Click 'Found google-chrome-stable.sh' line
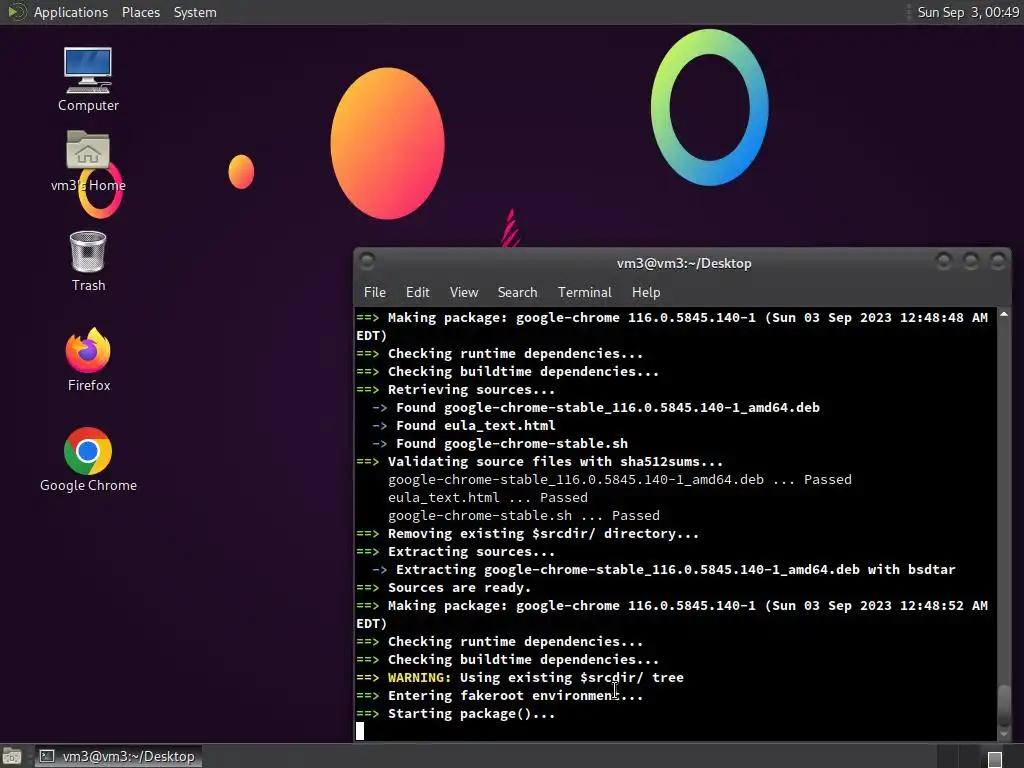Viewport: 1024px width, 768px height. [500, 443]
